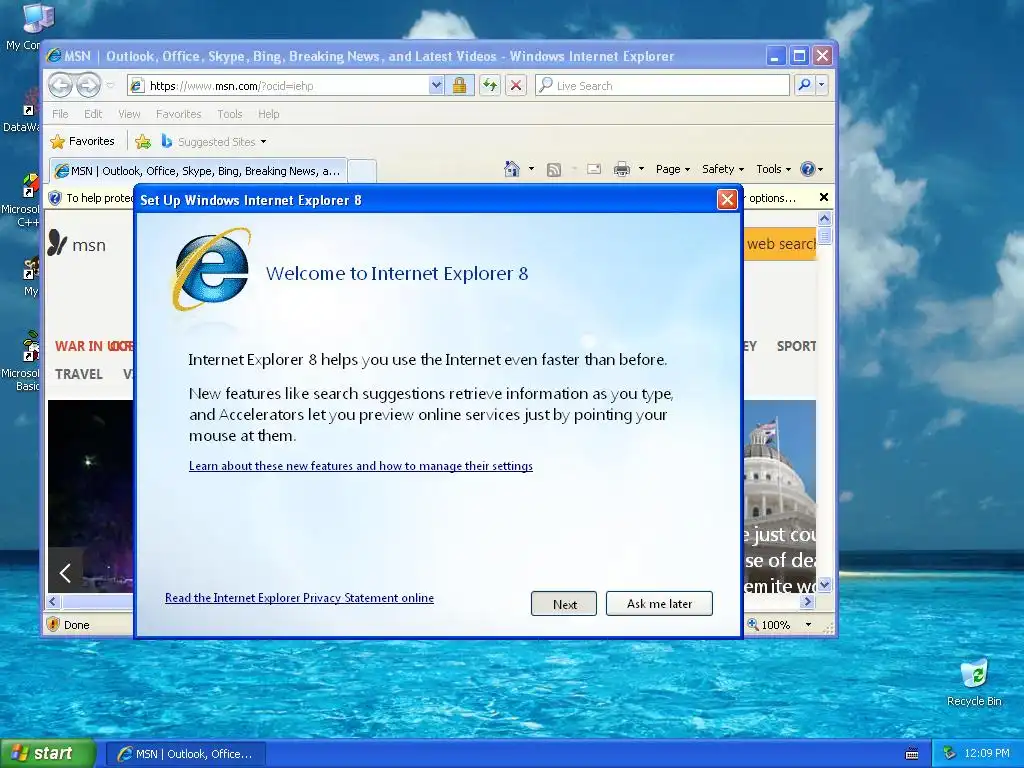The height and width of the screenshot is (768, 1024).
Task: Click vertical scrollbar up arrow
Action: pos(824,219)
